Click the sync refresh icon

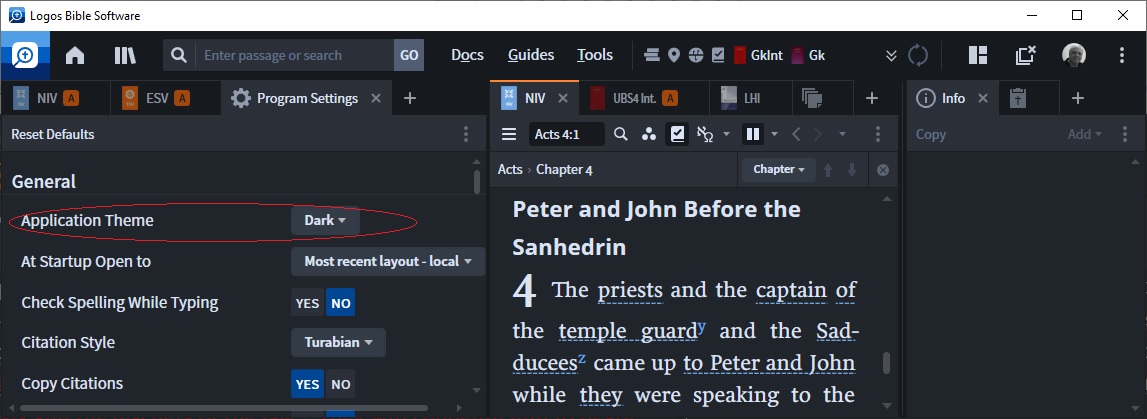(x=919, y=56)
